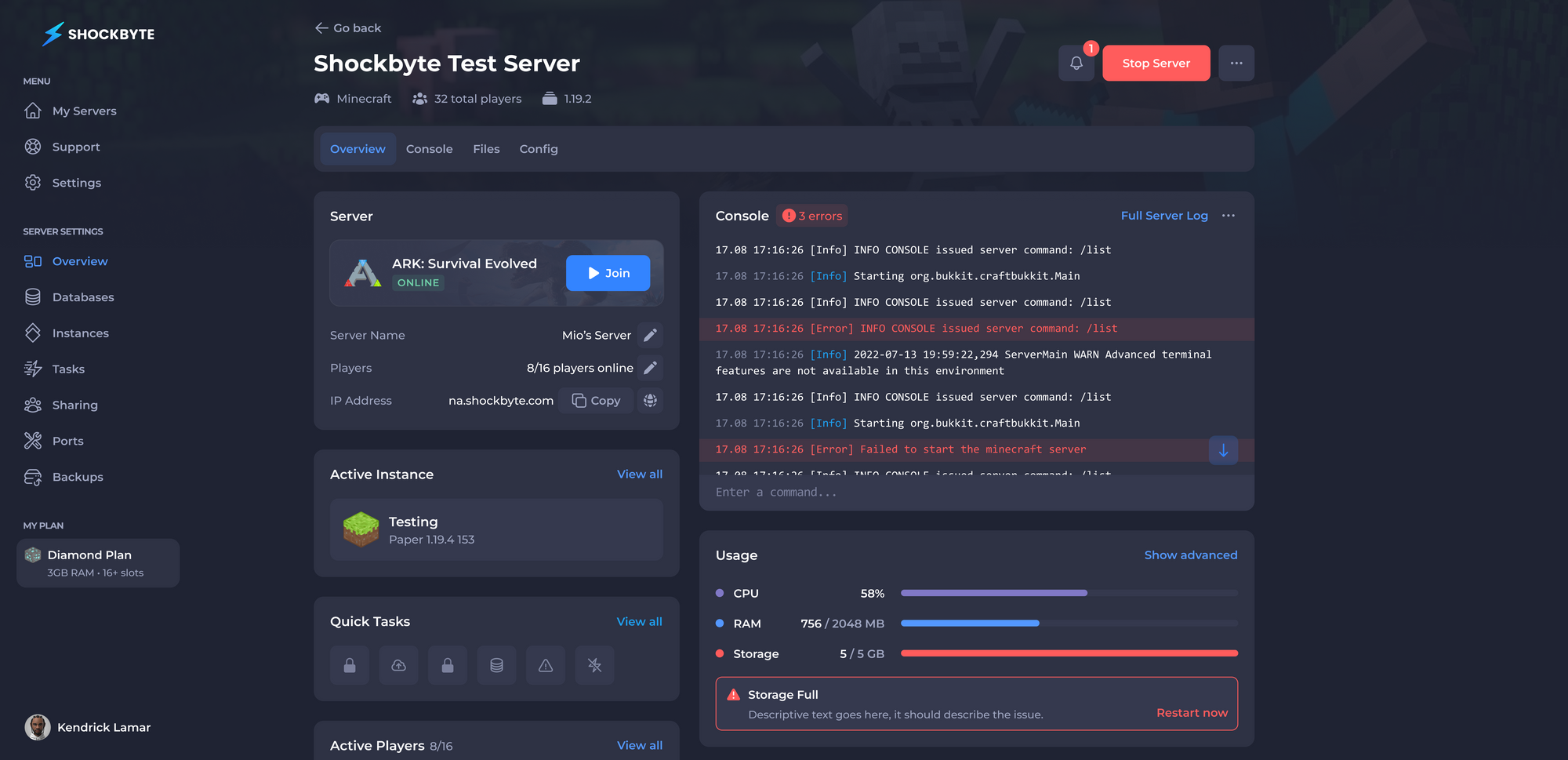Open the Full Server Log link
1568x760 pixels.
click(1164, 216)
